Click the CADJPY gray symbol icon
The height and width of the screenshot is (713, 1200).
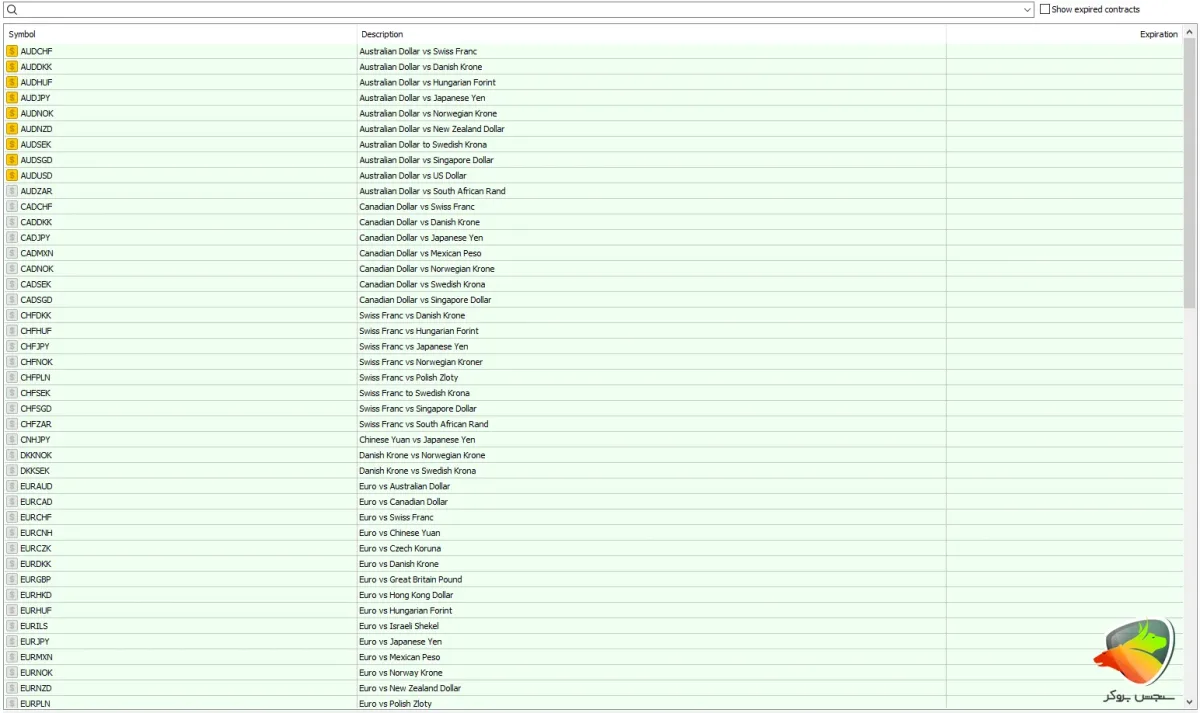tap(12, 238)
